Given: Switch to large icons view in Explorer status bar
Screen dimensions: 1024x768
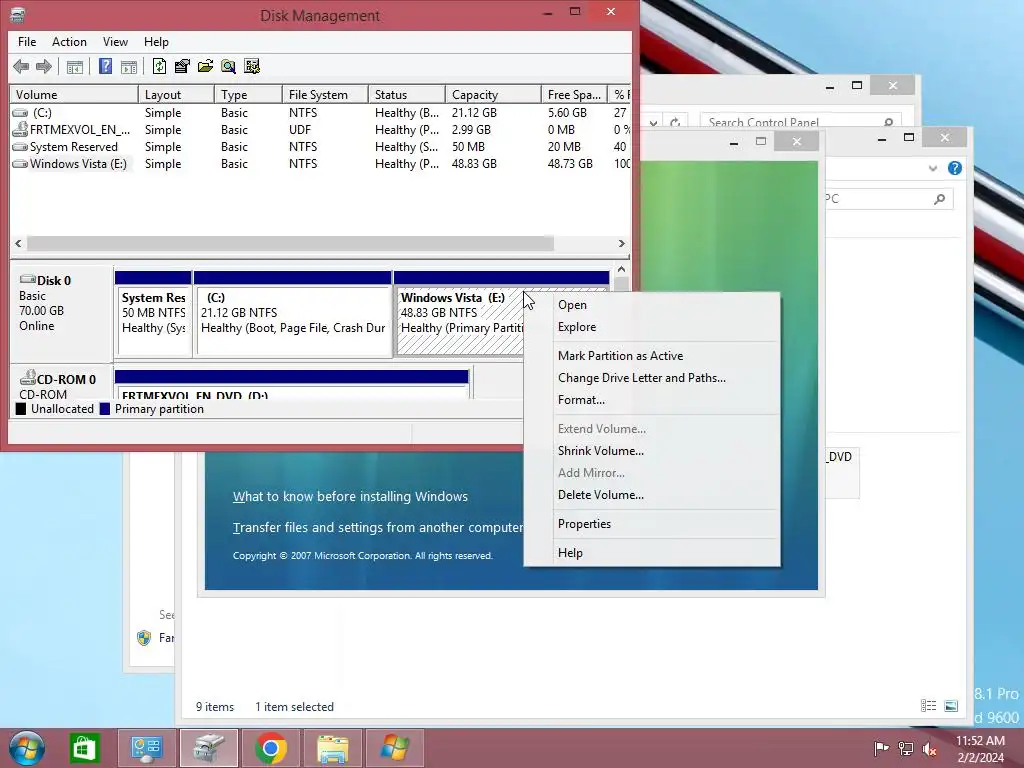Looking at the screenshot, I should [952, 706].
